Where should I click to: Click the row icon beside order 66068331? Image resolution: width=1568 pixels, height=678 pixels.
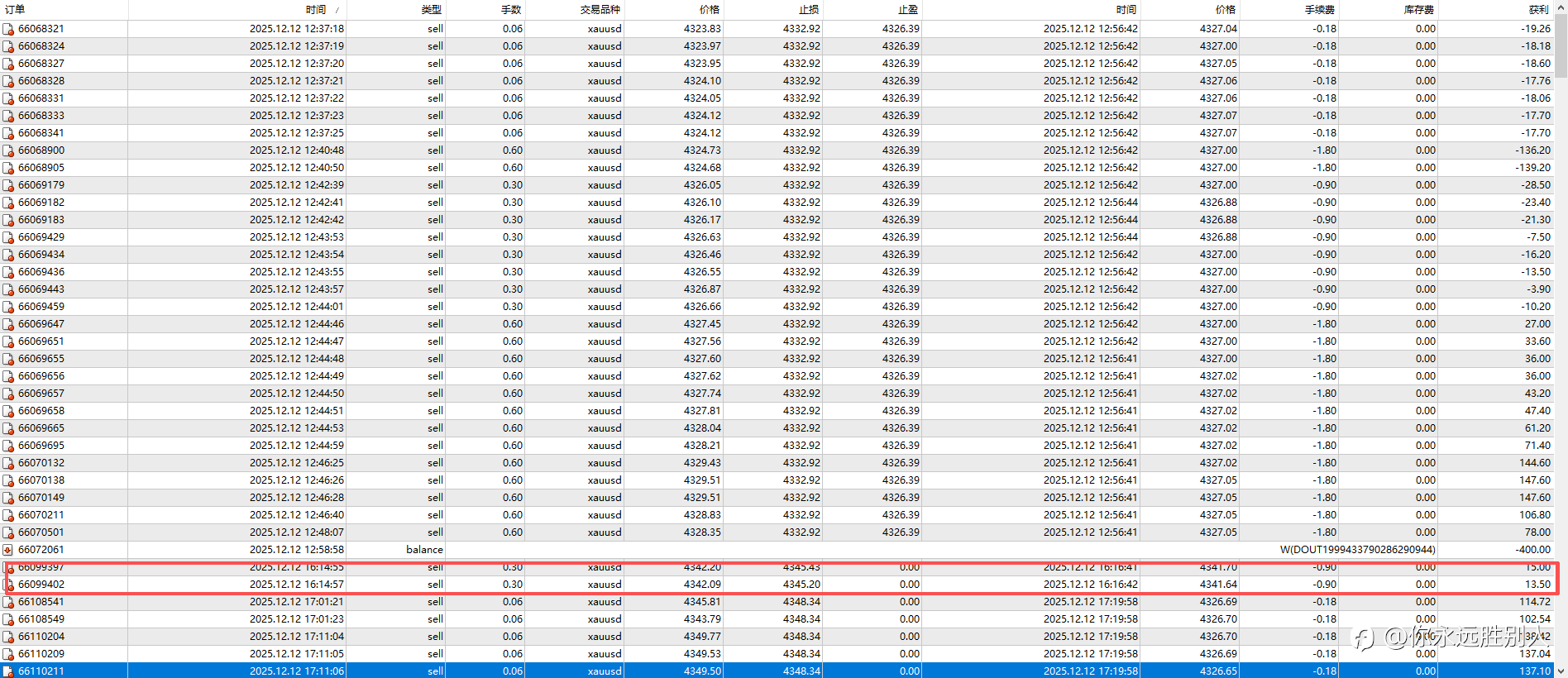(8, 98)
